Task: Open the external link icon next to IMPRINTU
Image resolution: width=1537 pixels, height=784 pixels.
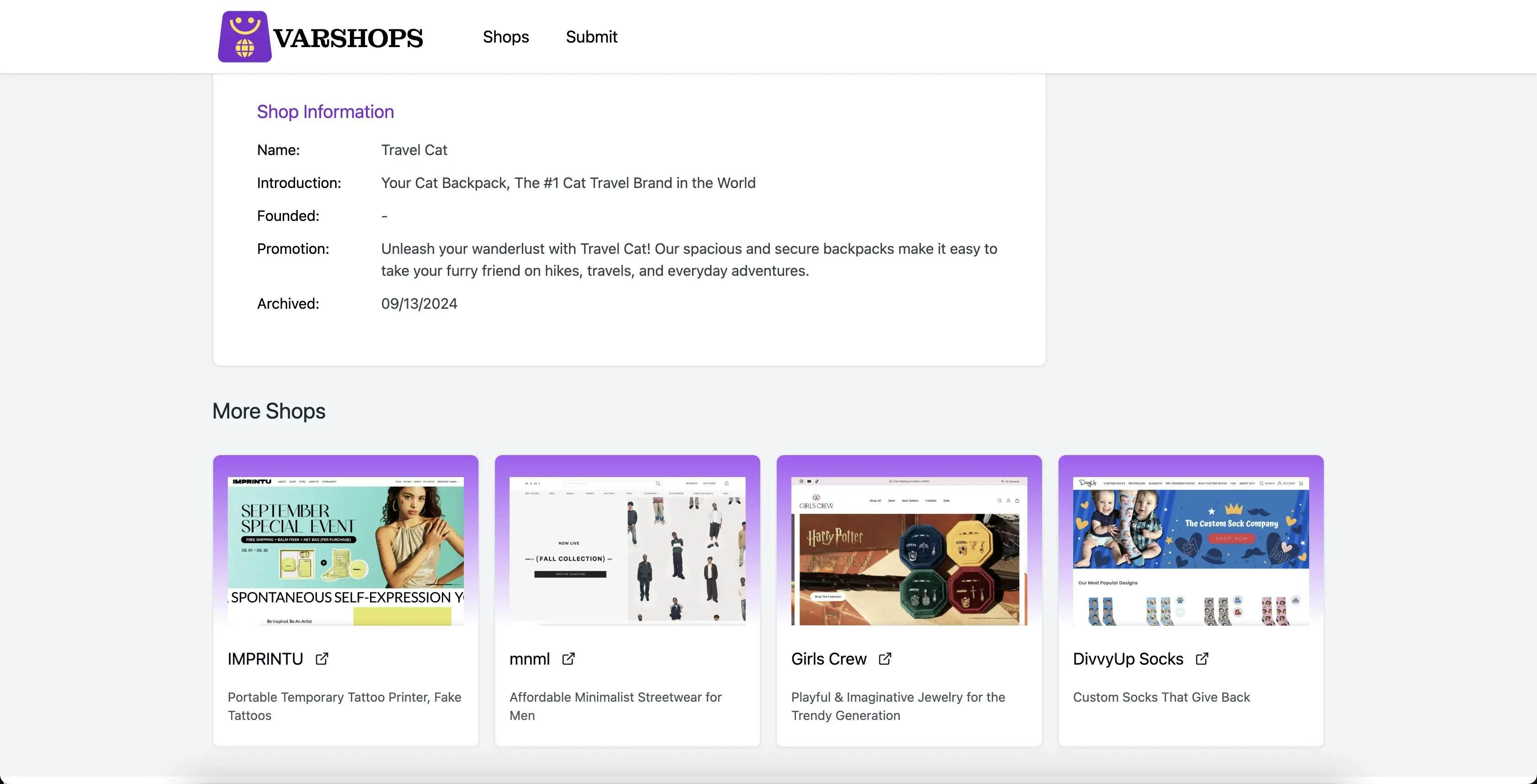Action: (x=322, y=659)
